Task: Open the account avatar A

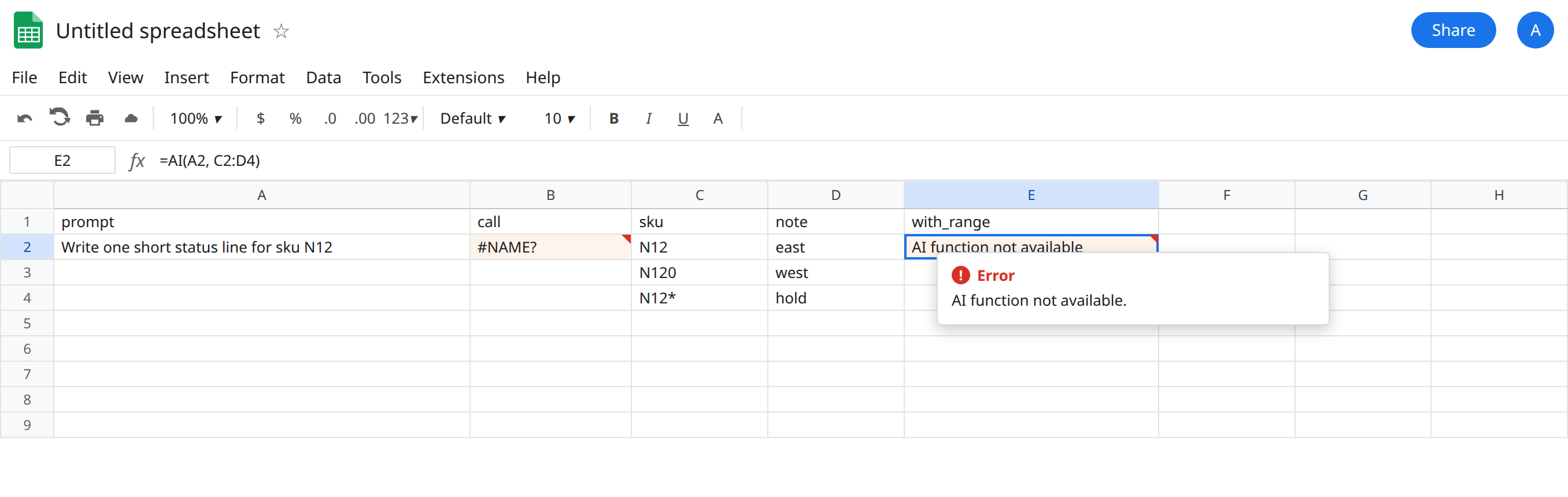Action: click(1534, 30)
